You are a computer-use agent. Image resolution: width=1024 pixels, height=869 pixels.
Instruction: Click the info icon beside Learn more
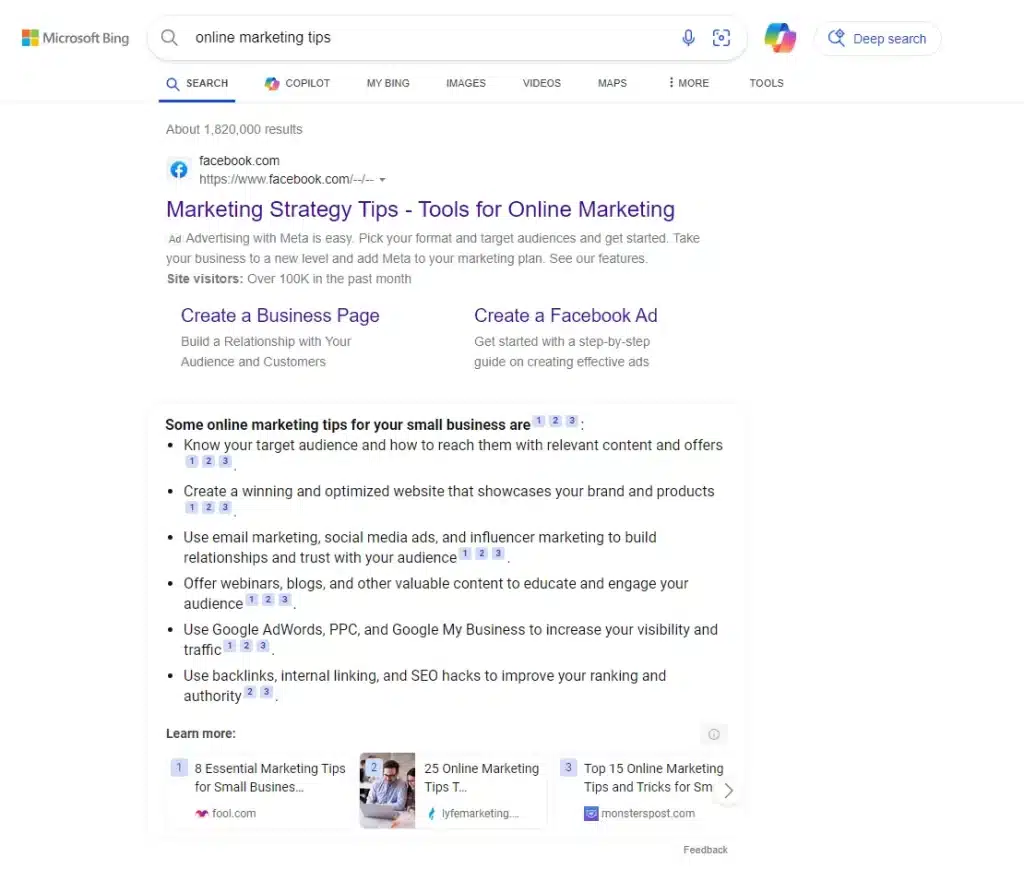[714, 734]
